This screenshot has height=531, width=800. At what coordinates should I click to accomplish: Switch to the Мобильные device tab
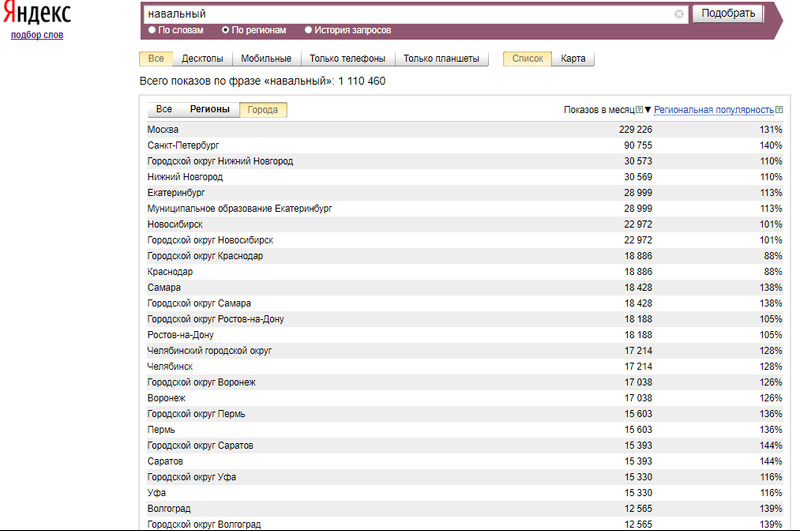266,59
